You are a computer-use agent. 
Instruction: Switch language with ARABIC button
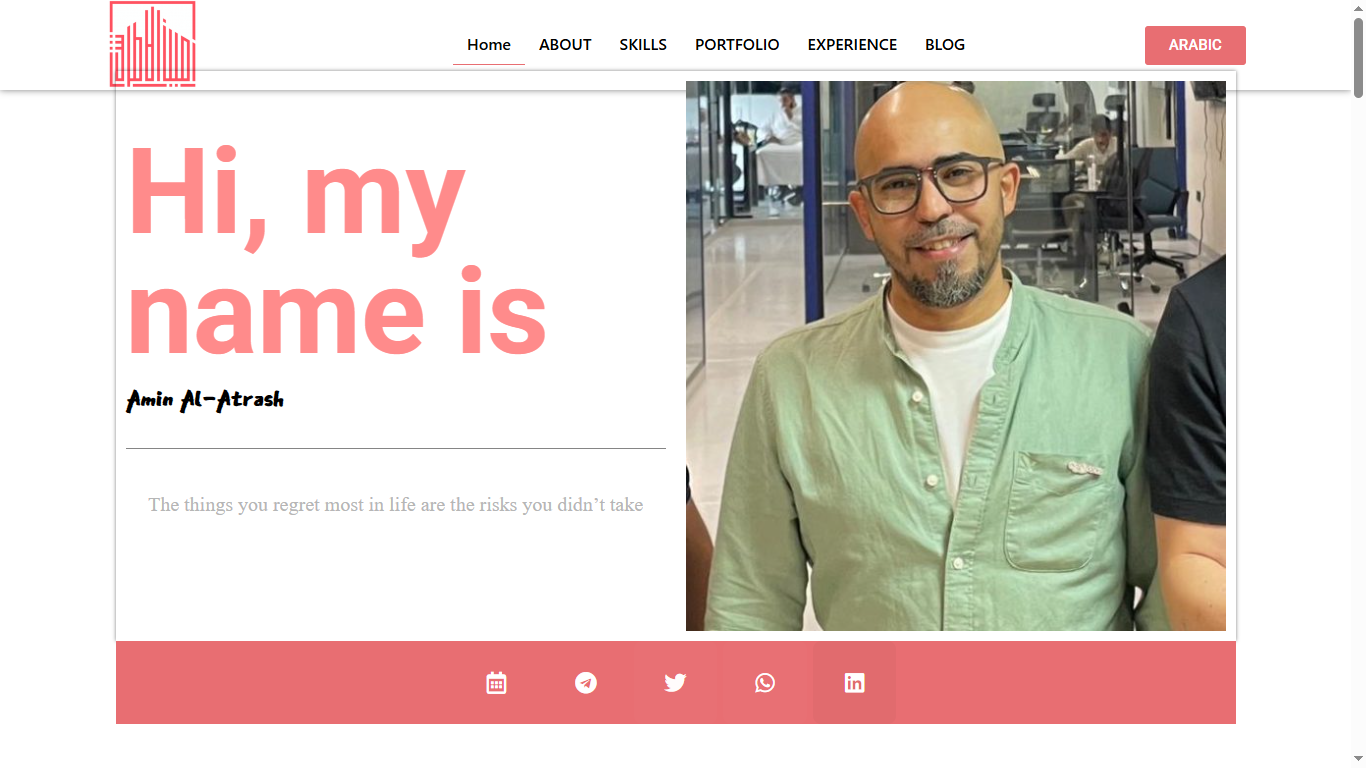[x=1195, y=45]
